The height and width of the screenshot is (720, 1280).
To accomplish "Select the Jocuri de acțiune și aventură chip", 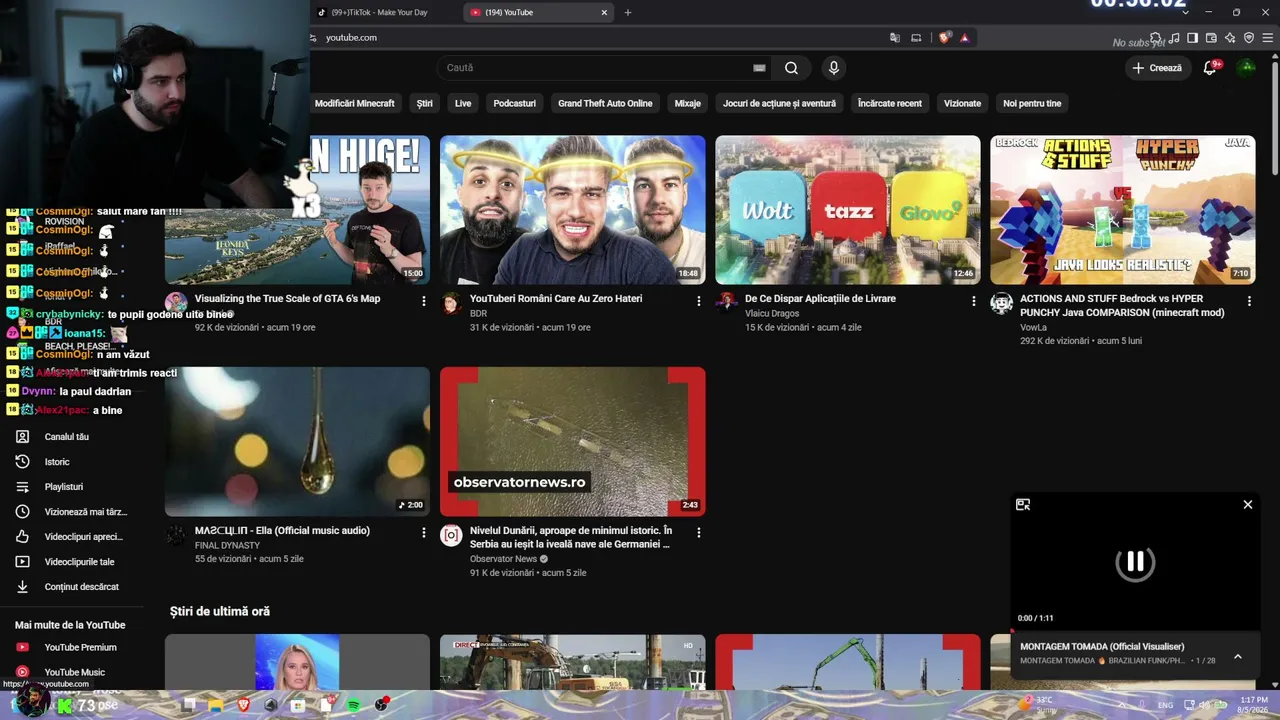I will 780,103.
